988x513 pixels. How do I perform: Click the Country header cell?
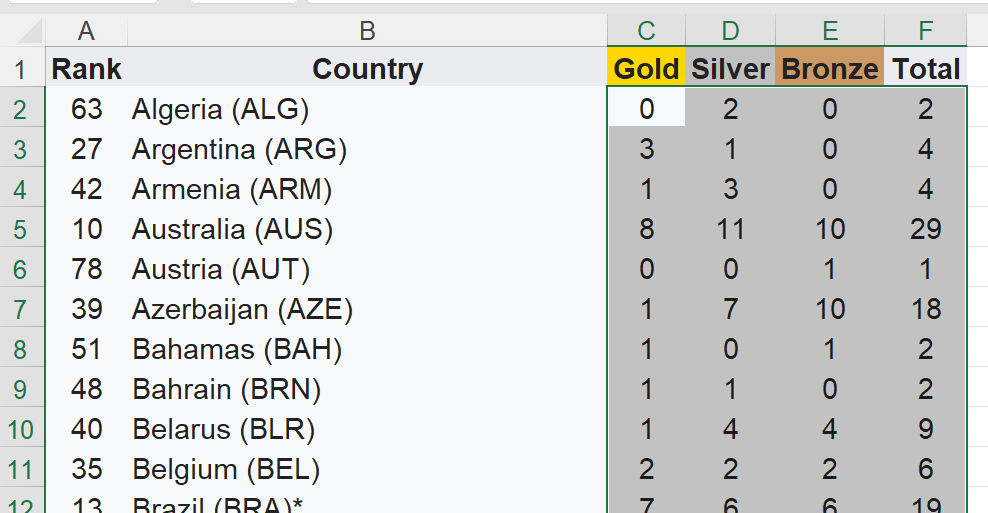coord(367,67)
